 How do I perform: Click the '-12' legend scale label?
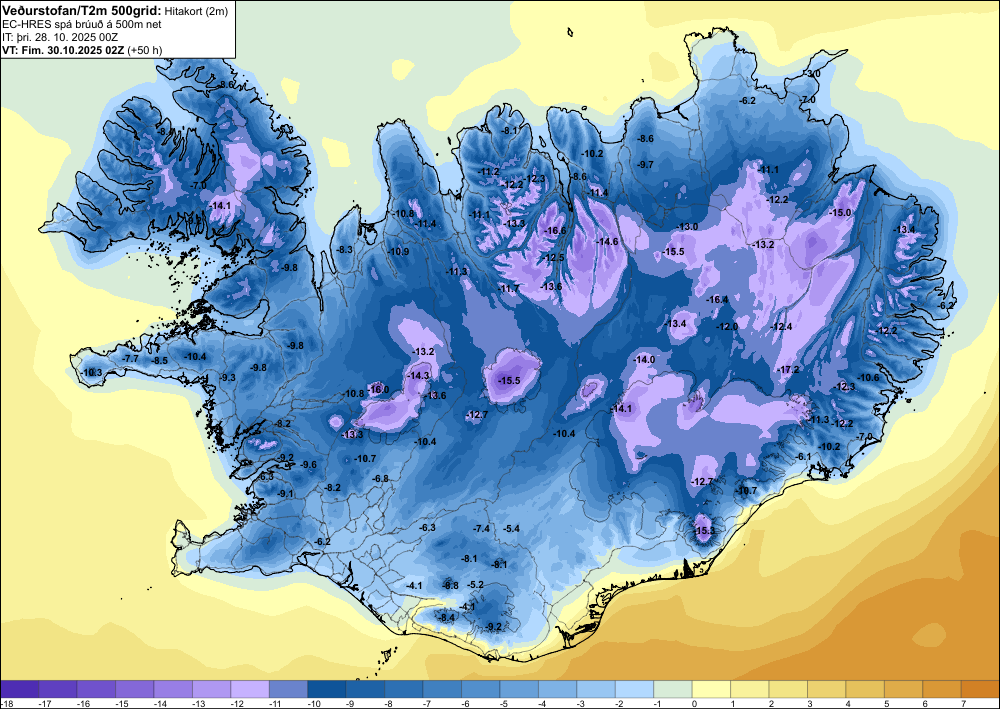(236, 703)
